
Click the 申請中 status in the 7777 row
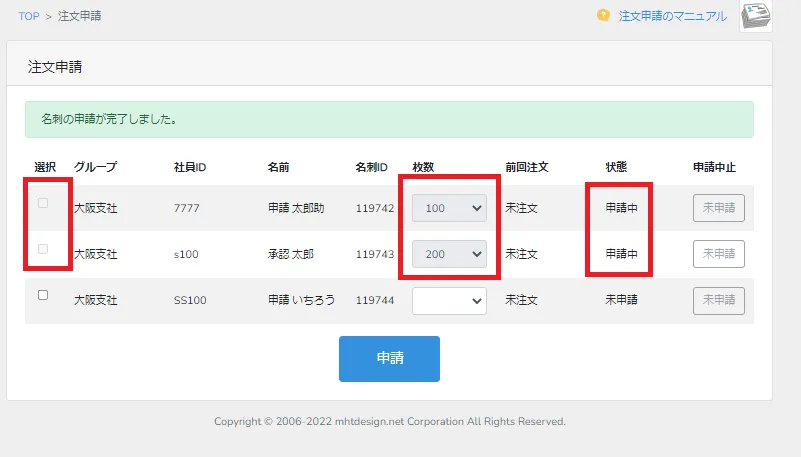(621, 208)
